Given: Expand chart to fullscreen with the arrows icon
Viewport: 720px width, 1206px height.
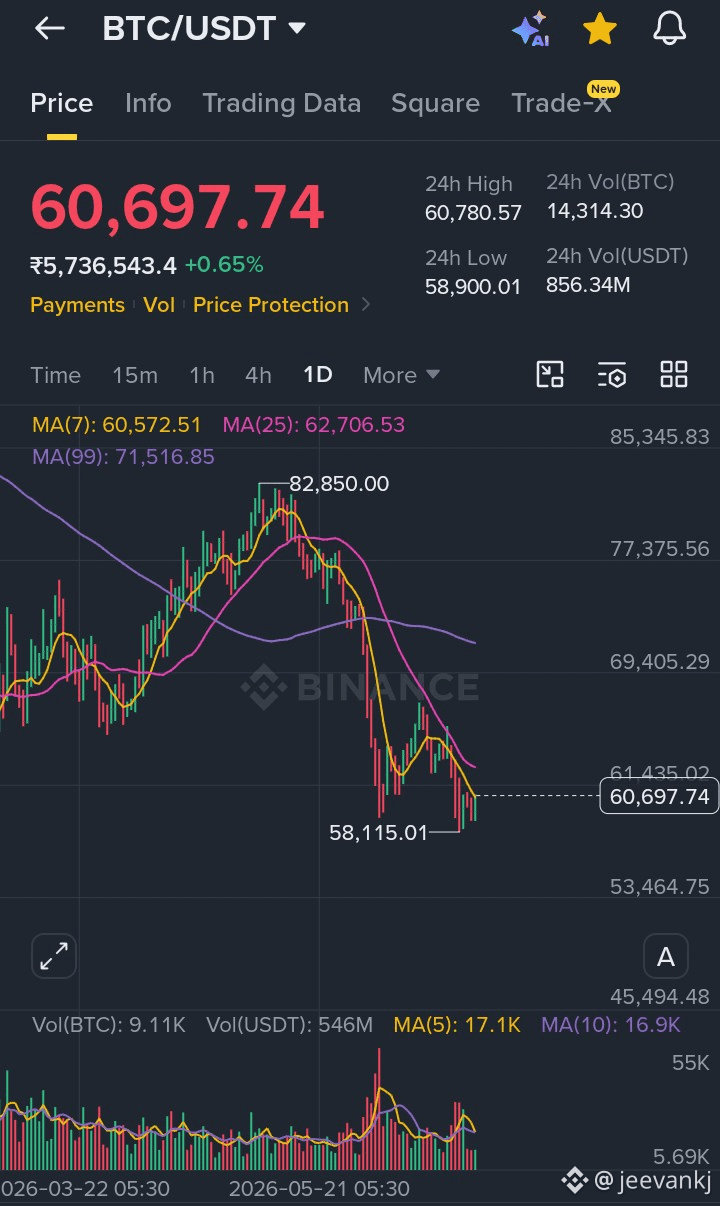Looking at the screenshot, I should (54, 957).
